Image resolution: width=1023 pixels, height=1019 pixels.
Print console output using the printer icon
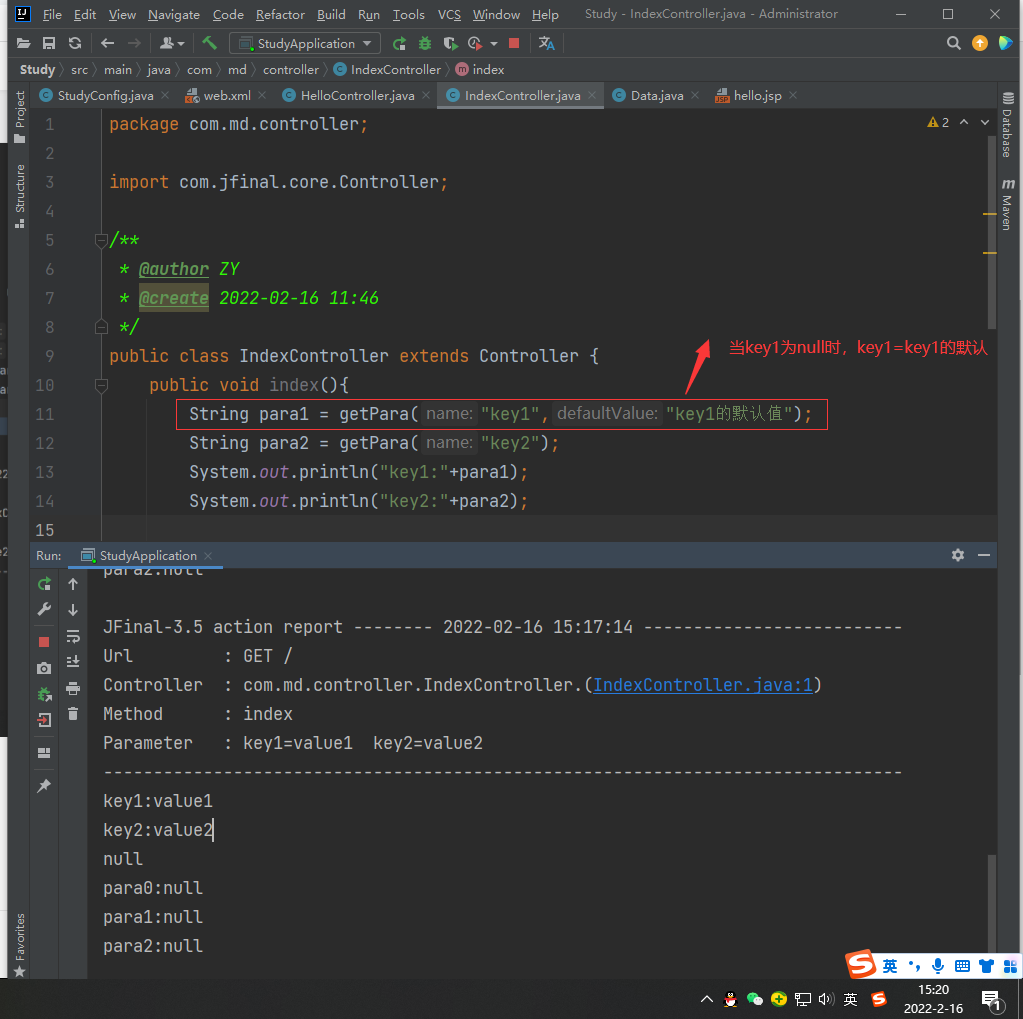click(73, 688)
